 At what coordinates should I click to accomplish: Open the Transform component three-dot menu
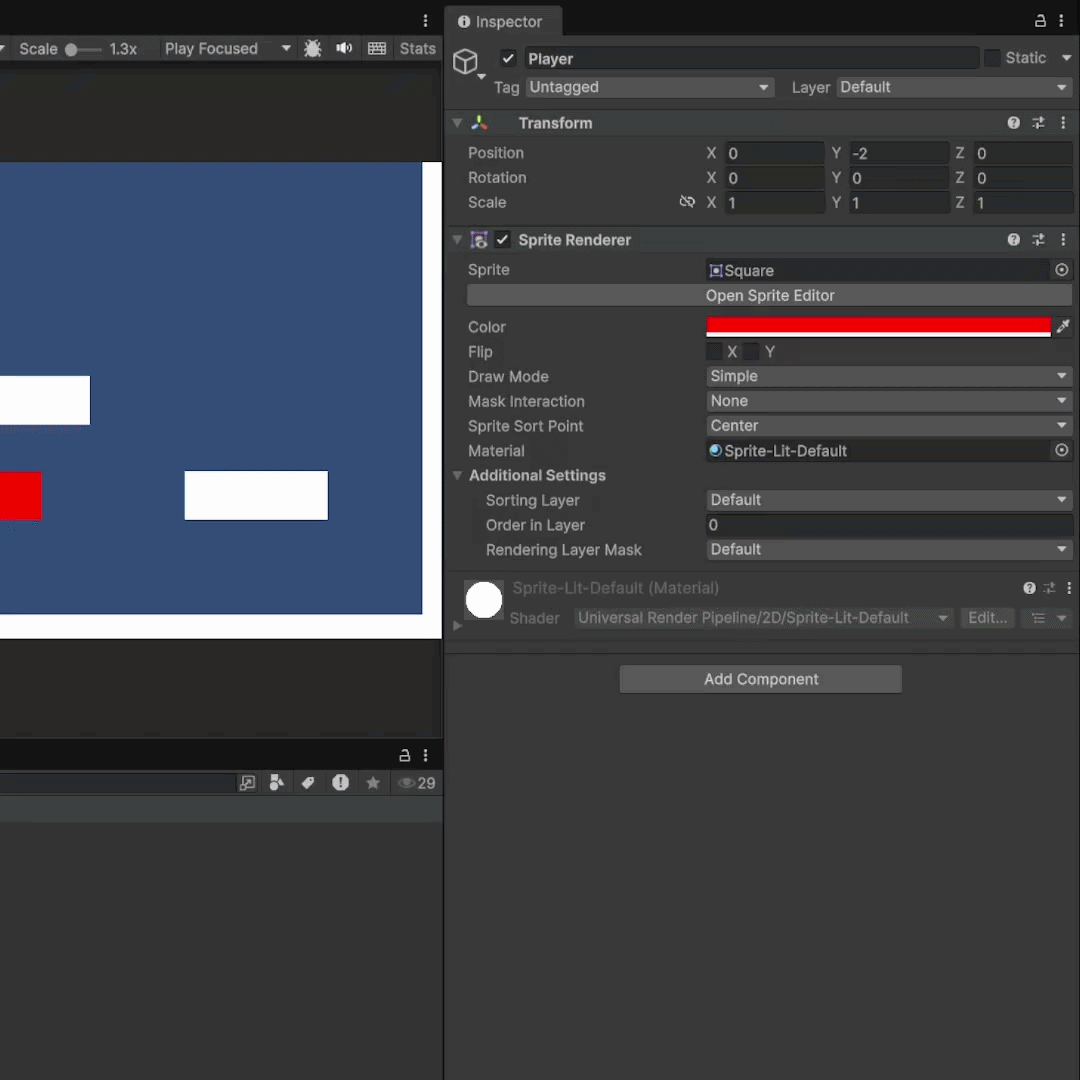click(1063, 122)
